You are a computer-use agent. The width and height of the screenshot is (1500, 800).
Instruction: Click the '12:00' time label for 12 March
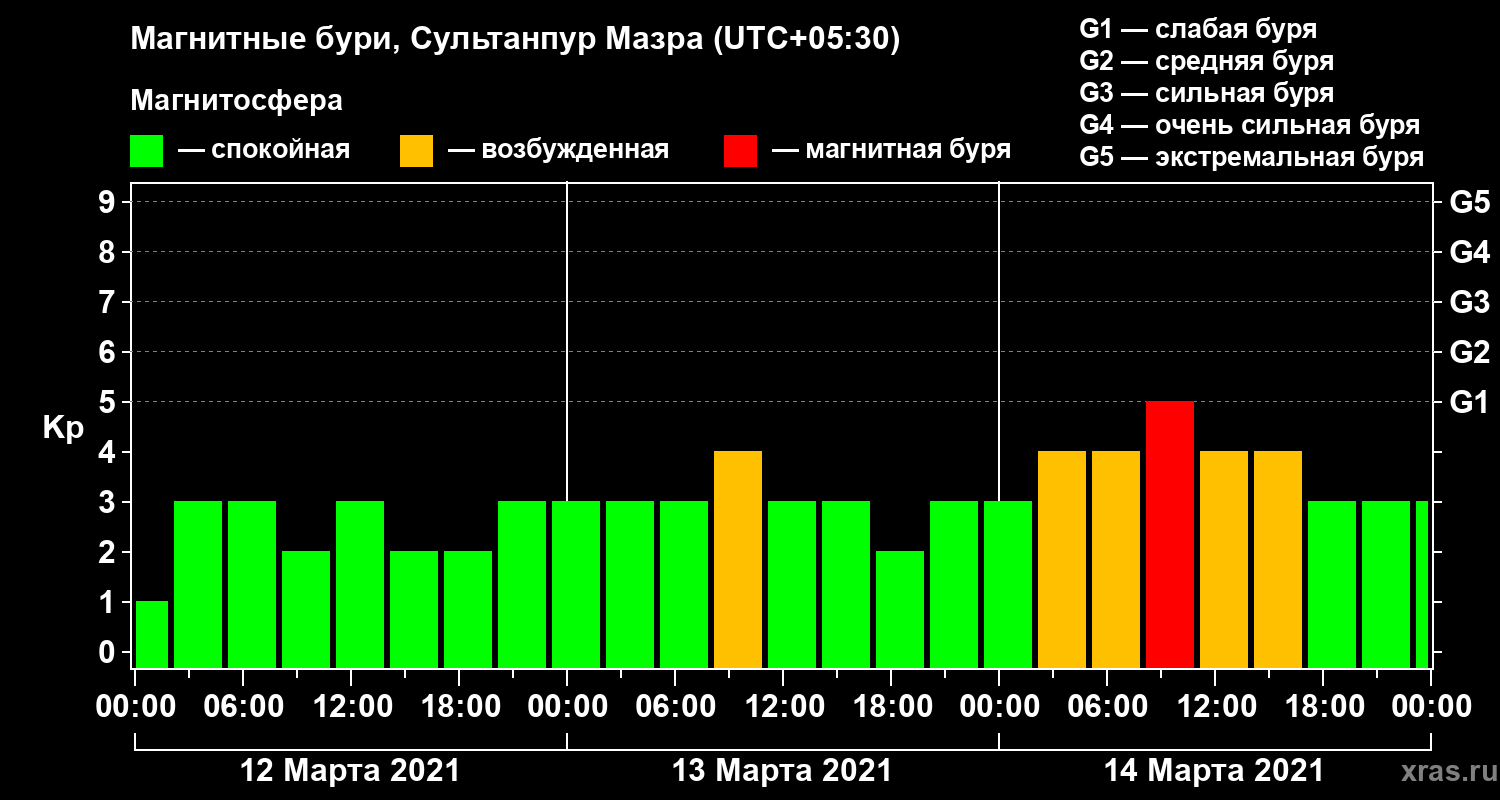pos(351,707)
